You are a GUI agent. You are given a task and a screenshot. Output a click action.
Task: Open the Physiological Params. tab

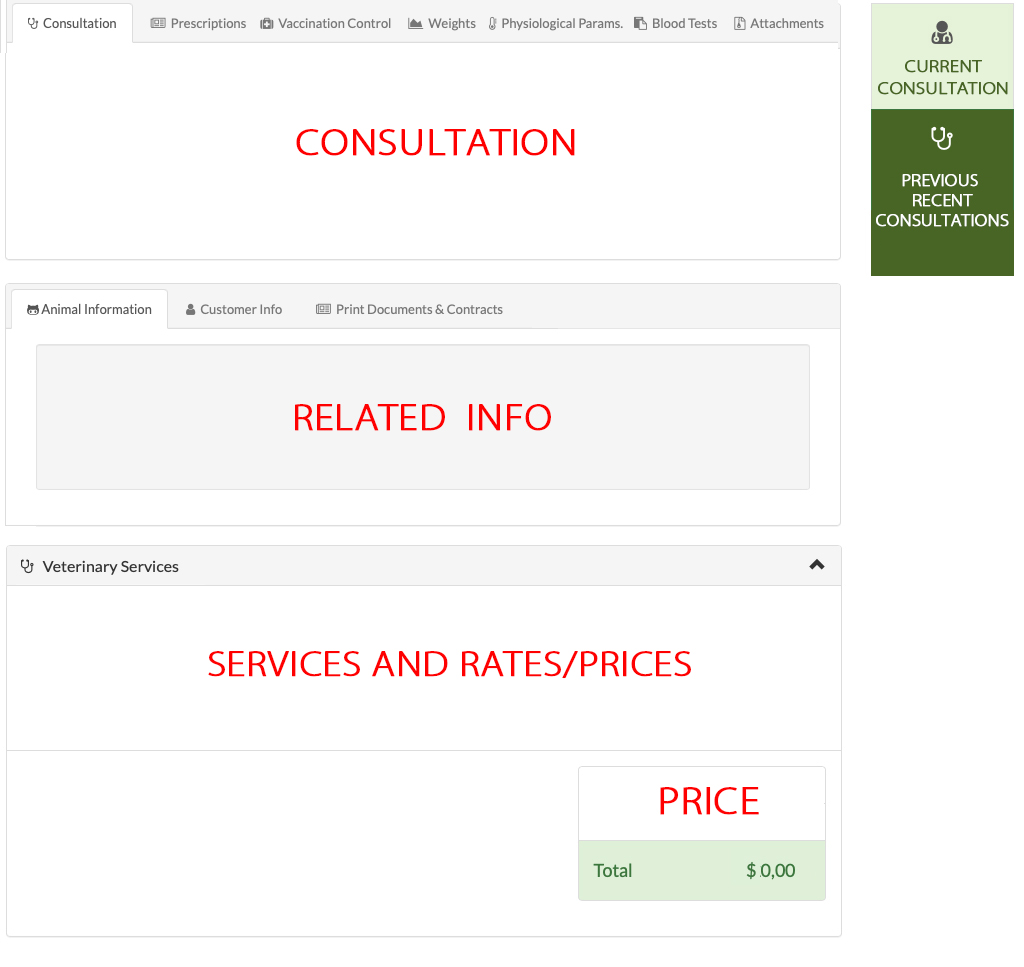click(556, 24)
